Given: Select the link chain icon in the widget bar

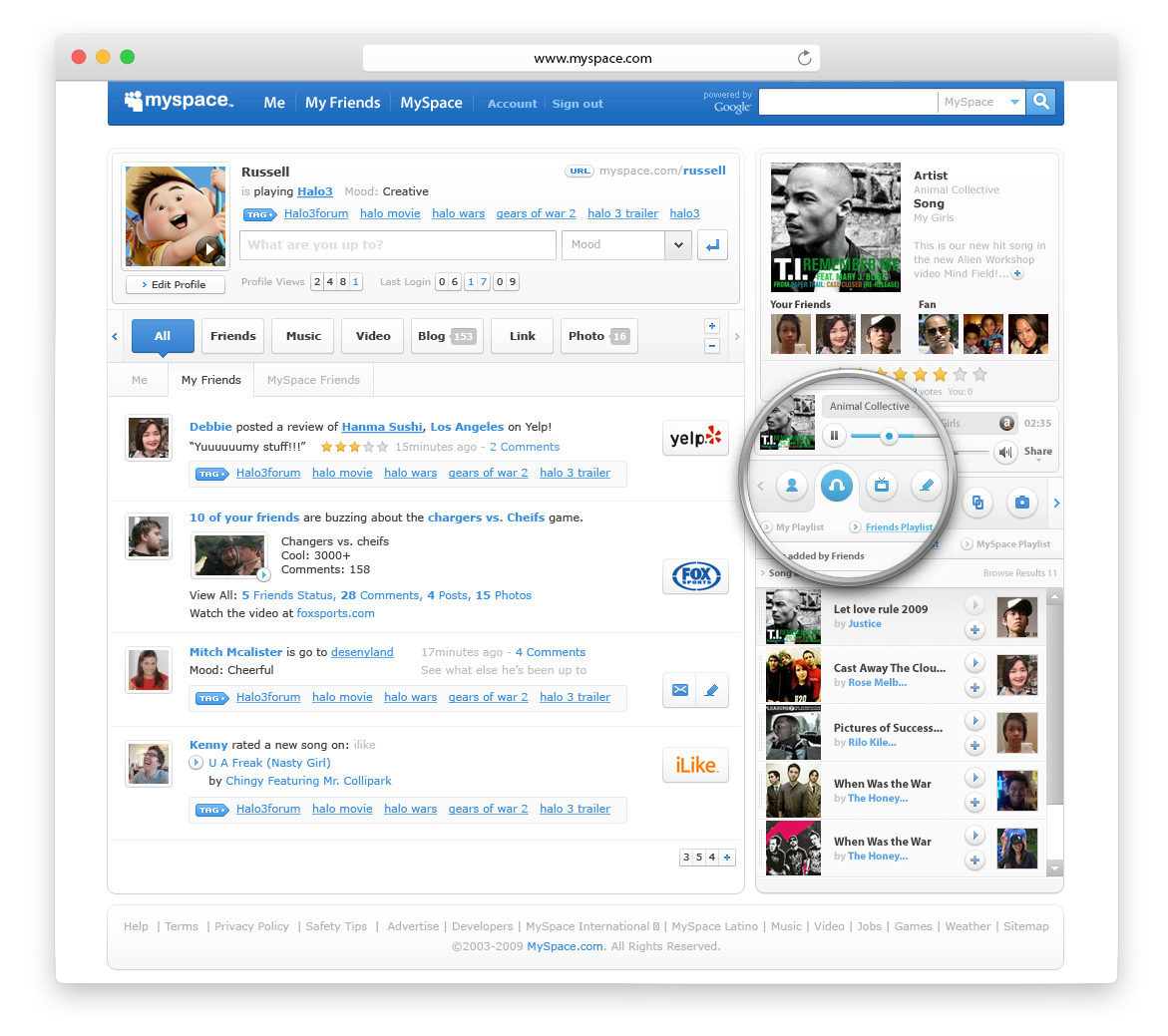Looking at the screenshot, I should coord(977,503).
